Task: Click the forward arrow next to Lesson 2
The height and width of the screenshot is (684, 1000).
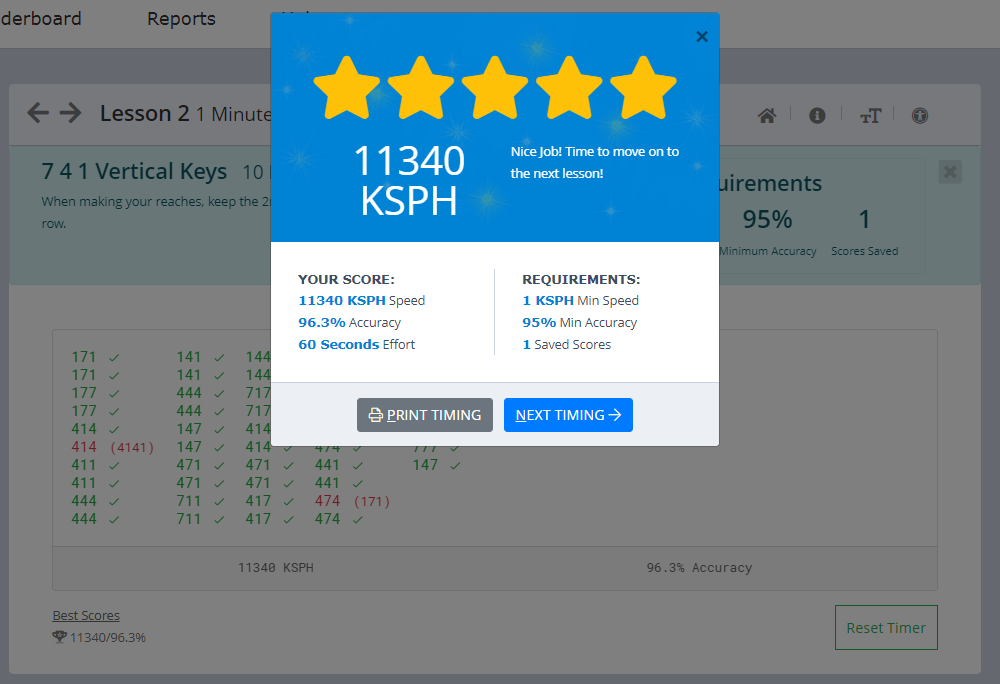Action: click(x=69, y=112)
